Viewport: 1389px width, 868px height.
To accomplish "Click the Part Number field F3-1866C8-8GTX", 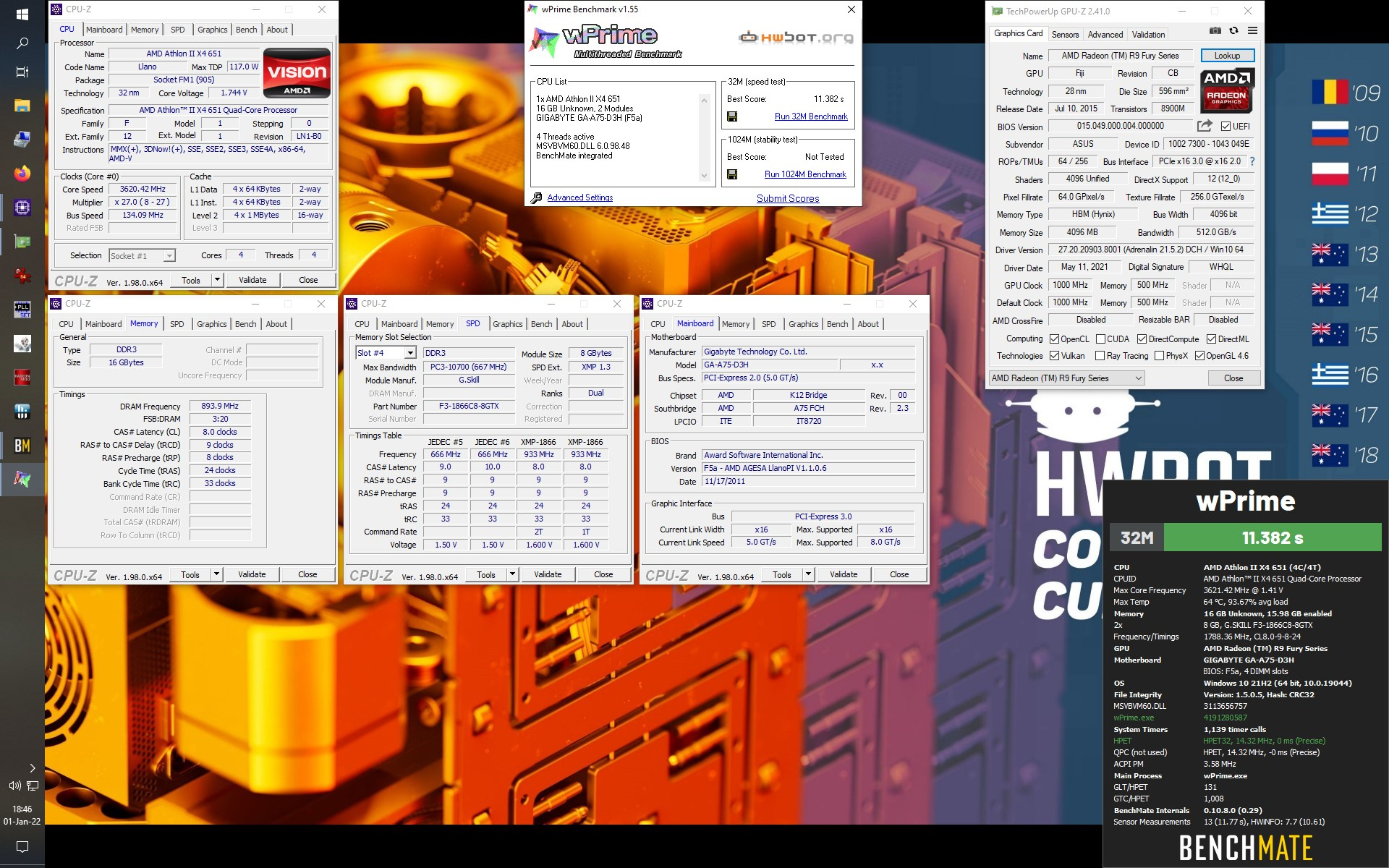I will [x=469, y=406].
